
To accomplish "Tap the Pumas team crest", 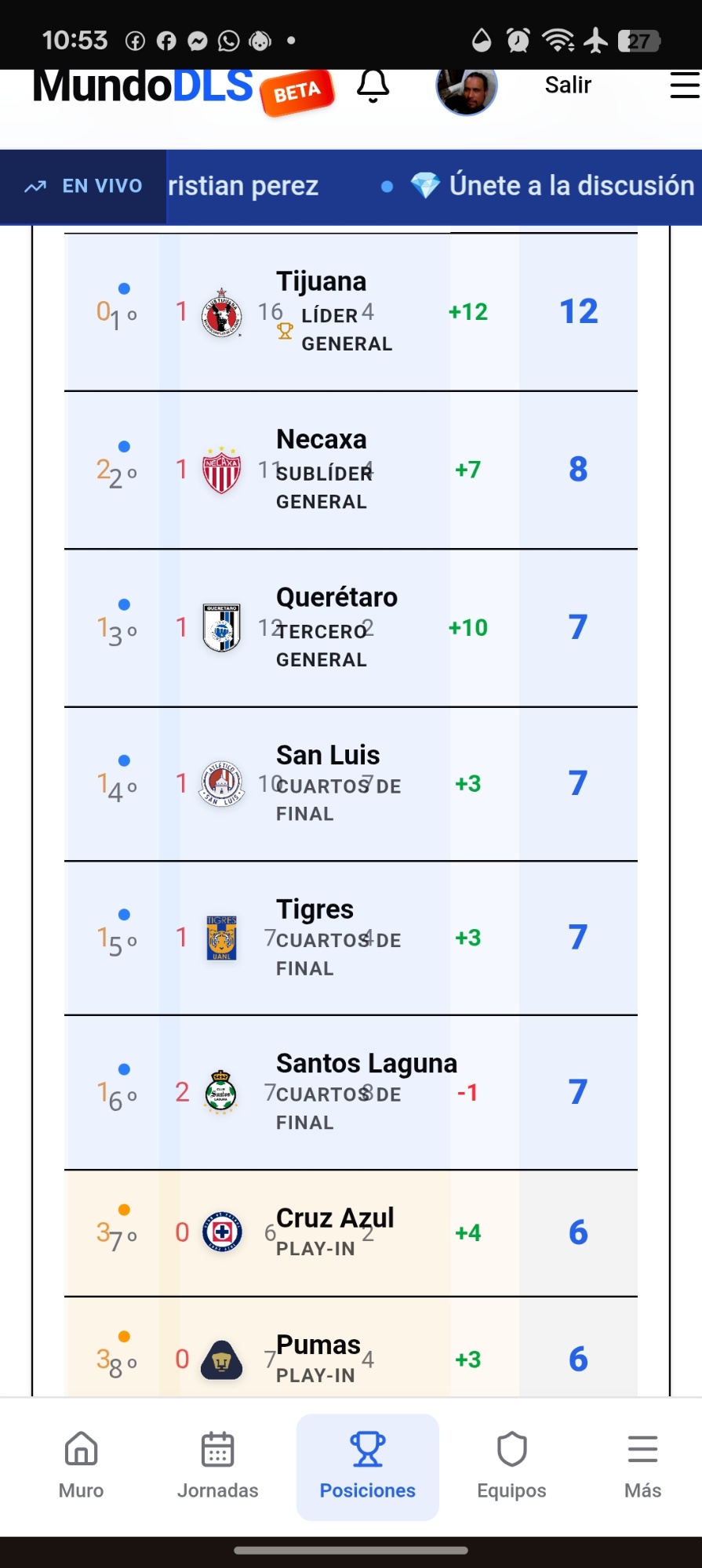I will coord(221,1359).
